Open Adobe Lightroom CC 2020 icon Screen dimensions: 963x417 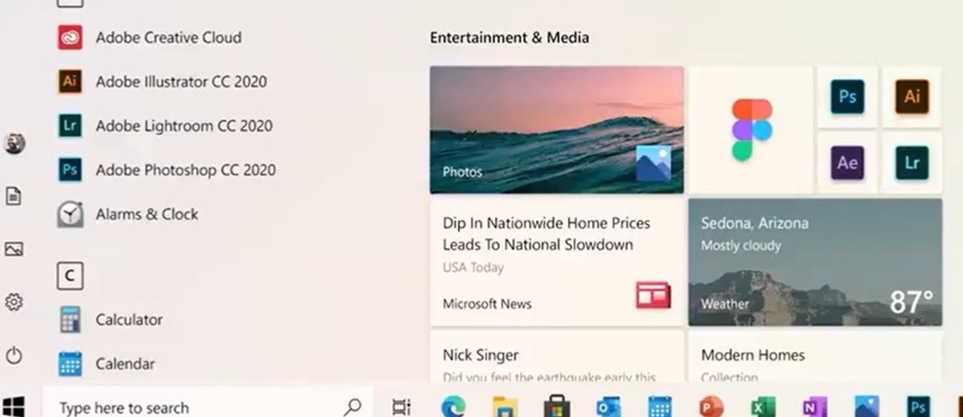pos(70,125)
